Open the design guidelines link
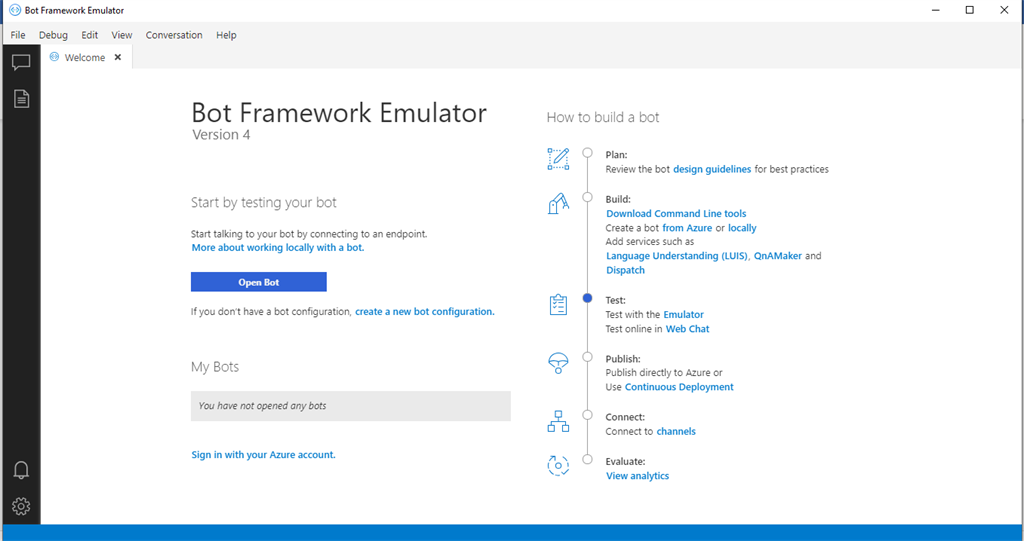 712,169
